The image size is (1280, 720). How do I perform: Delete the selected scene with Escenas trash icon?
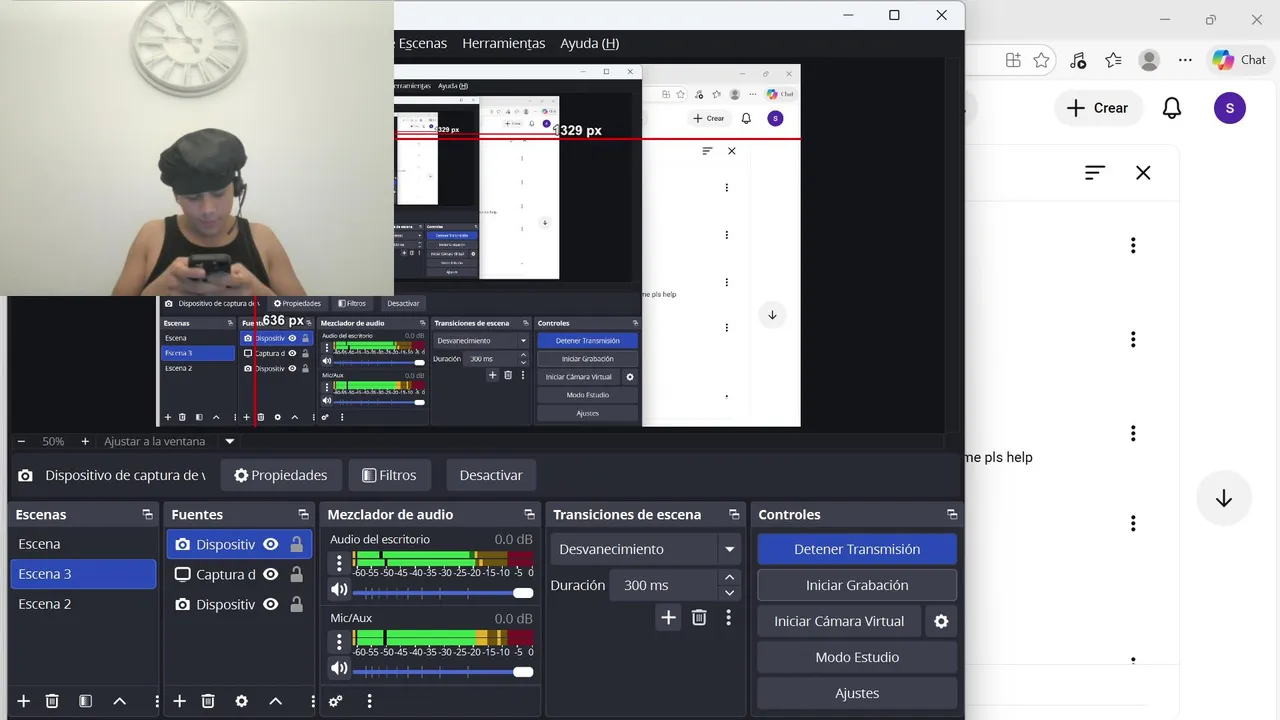tap(52, 701)
